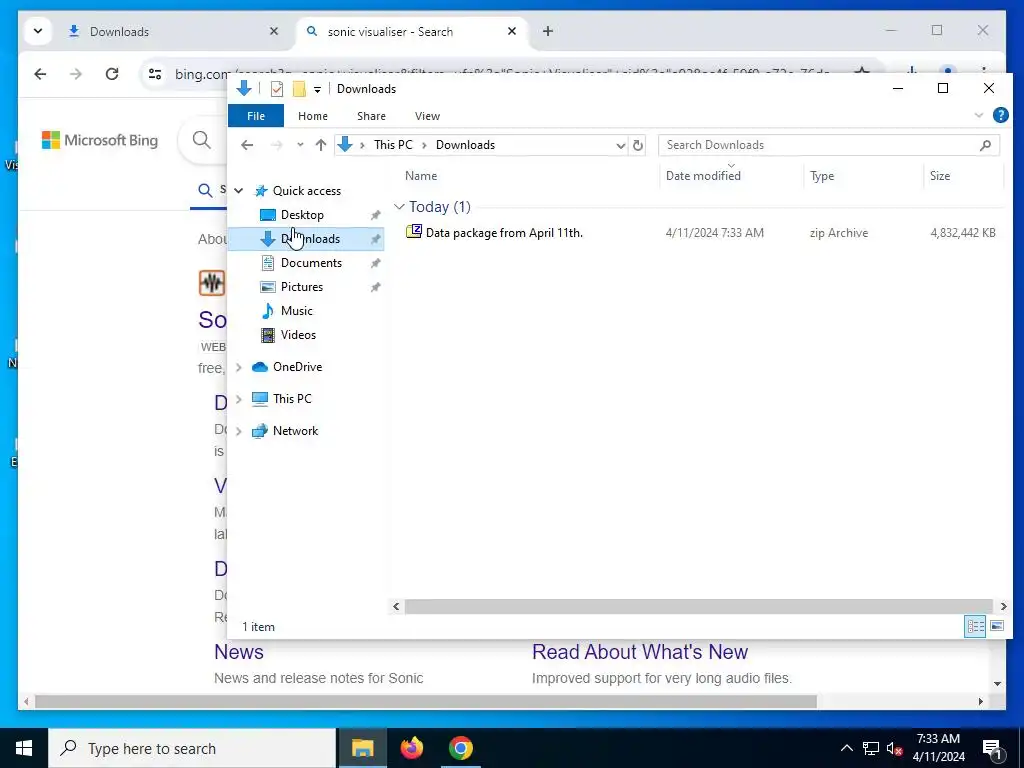Viewport: 1024px width, 768px height.
Task: Sort by the Date modified column
Action: [x=703, y=176]
